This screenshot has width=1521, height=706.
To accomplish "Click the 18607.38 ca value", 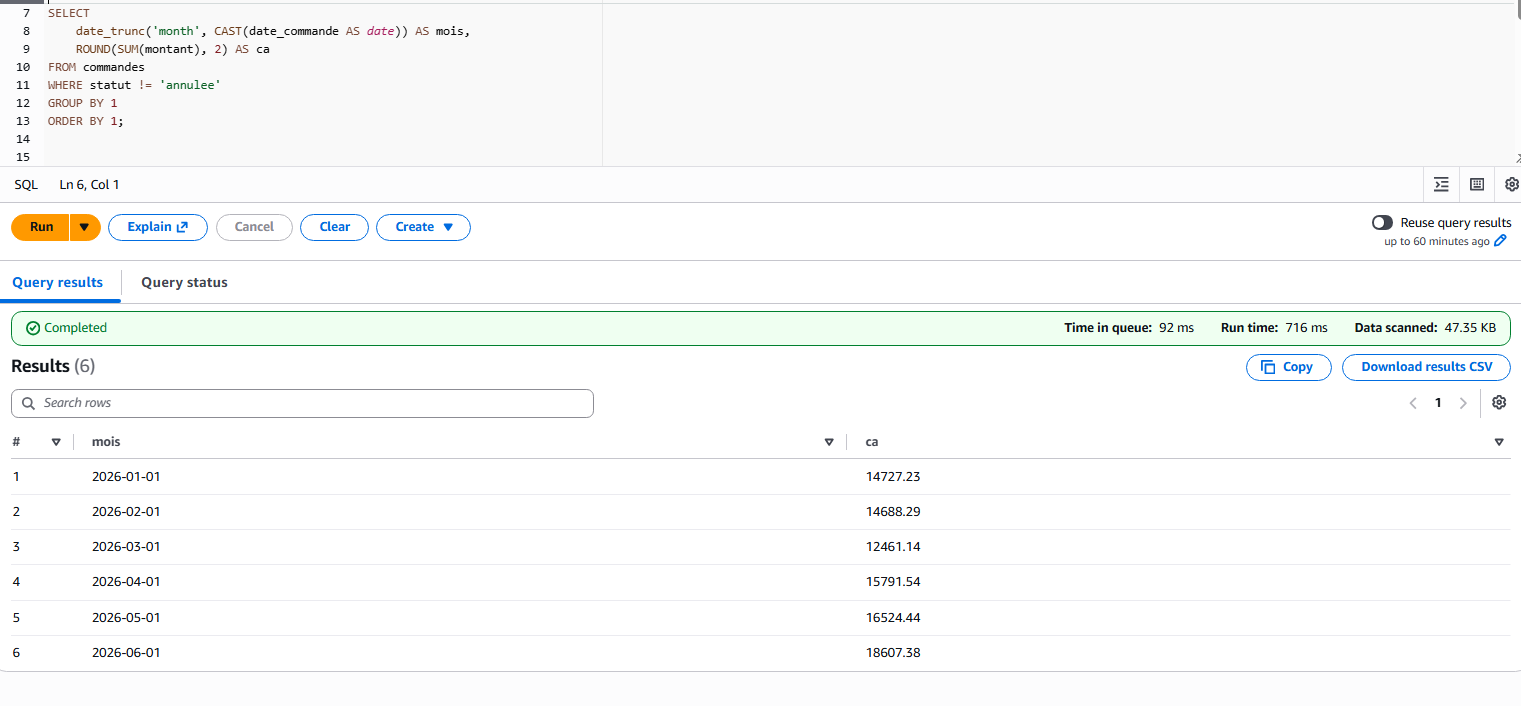I will [x=893, y=653].
